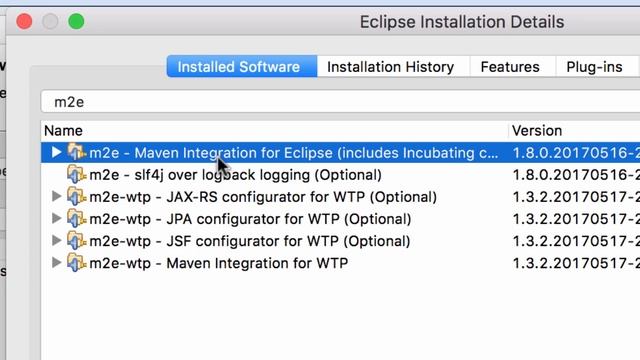The image size is (640, 360).
Task: Expand the m2e Maven Integration for Eclipse row
Action: click(x=56, y=152)
